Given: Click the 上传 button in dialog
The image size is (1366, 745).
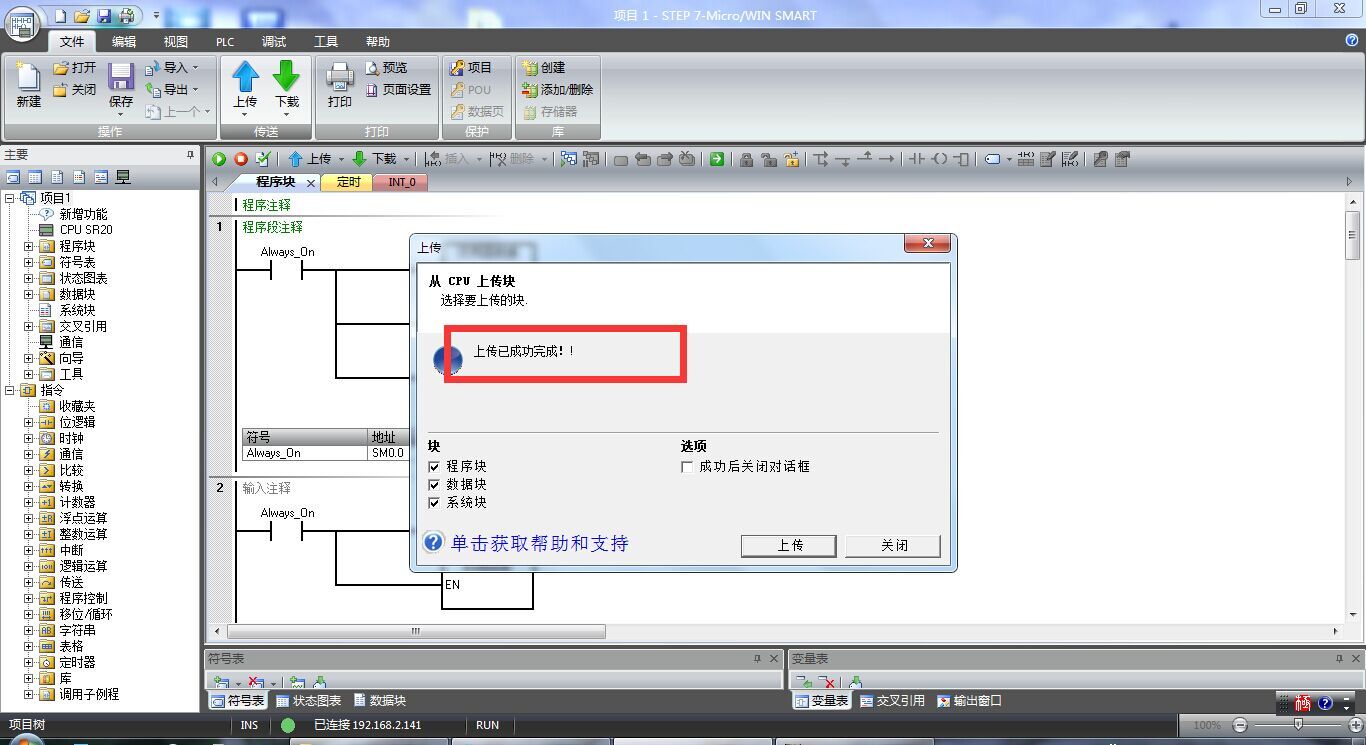Looking at the screenshot, I should [788, 545].
